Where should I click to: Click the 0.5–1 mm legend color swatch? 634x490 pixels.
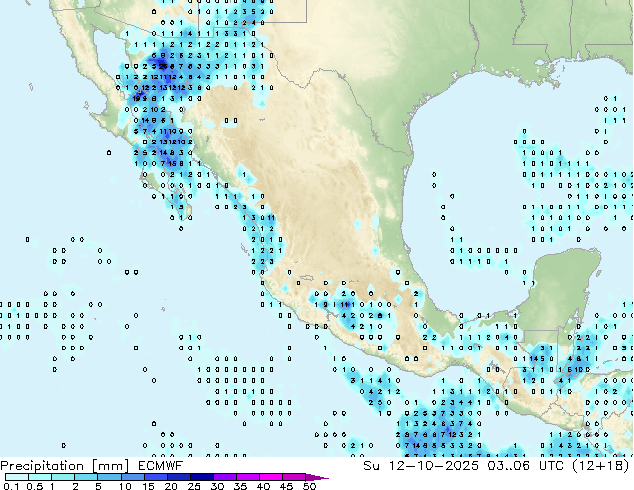40,477
